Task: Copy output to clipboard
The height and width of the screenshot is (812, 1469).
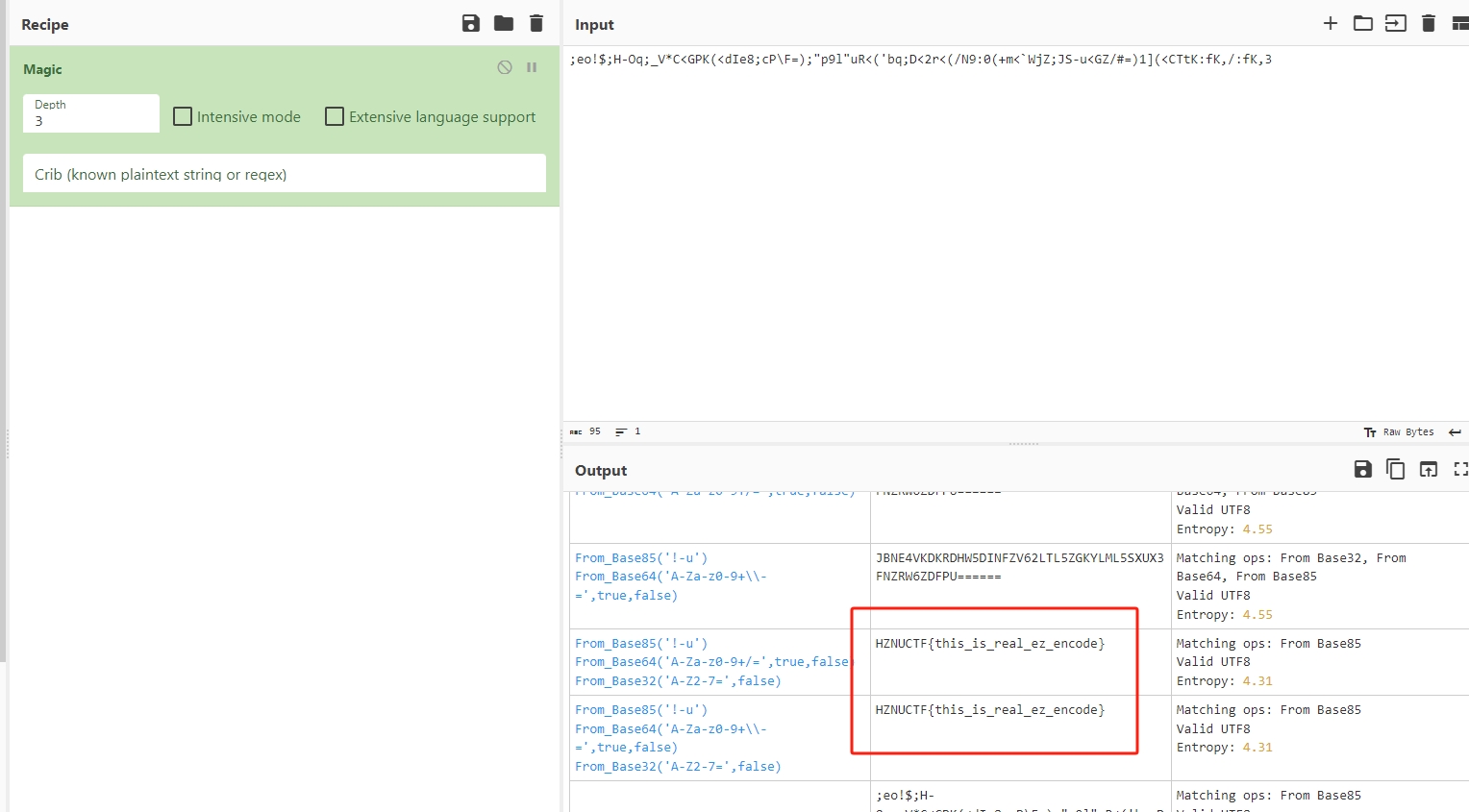Action: click(1395, 470)
